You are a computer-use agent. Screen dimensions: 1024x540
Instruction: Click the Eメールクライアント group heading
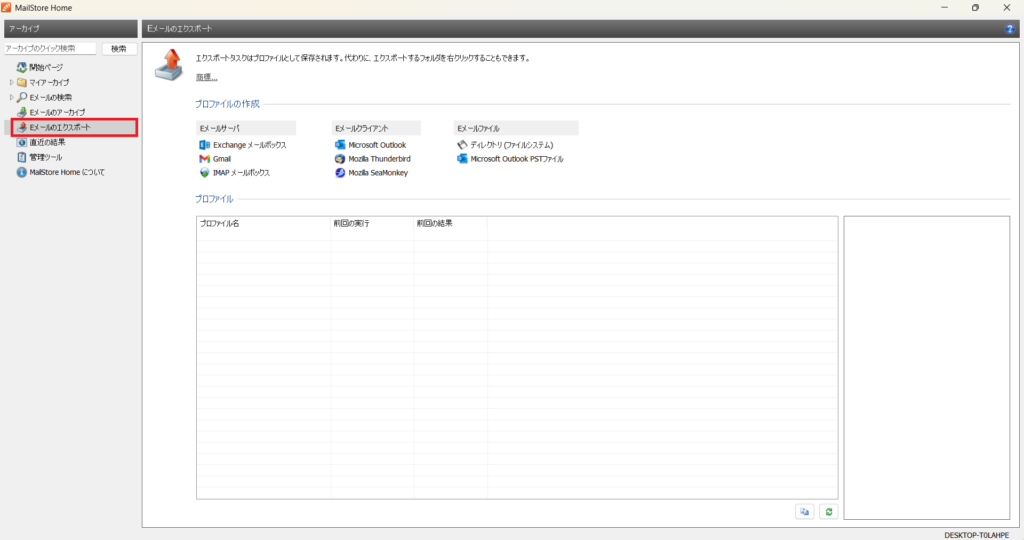(376, 129)
